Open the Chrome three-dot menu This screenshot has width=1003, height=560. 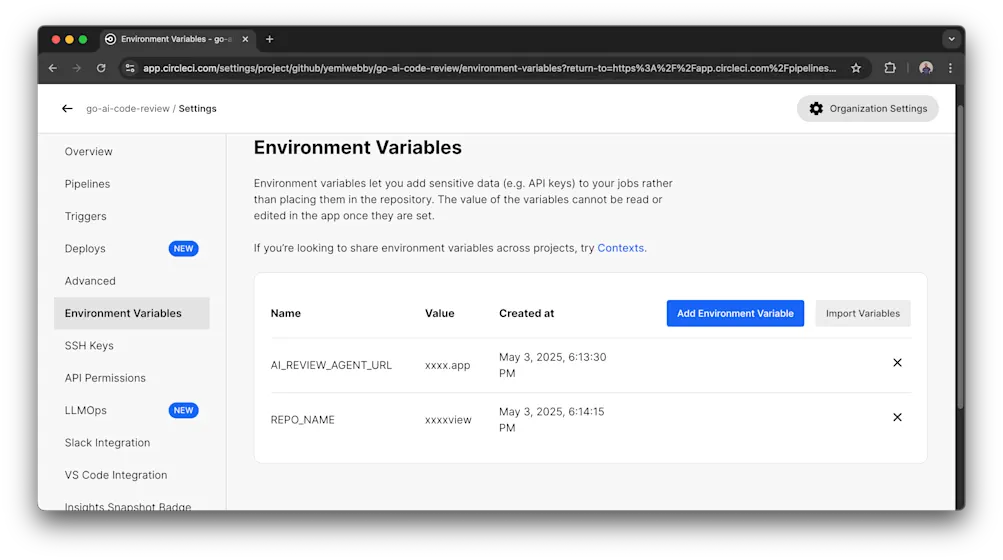tap(951, 68)
